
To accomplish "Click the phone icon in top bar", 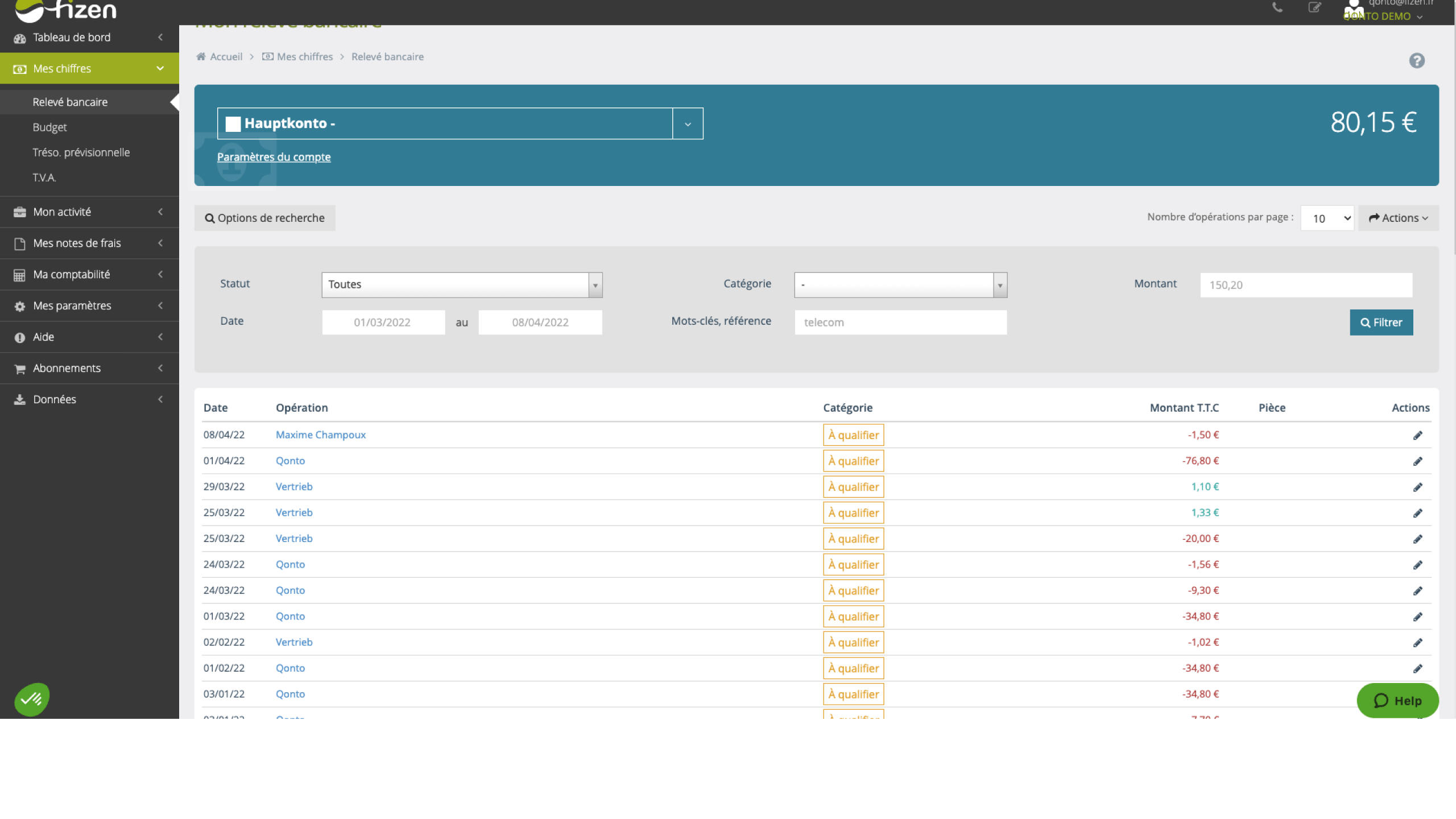I will (1277, 8).
